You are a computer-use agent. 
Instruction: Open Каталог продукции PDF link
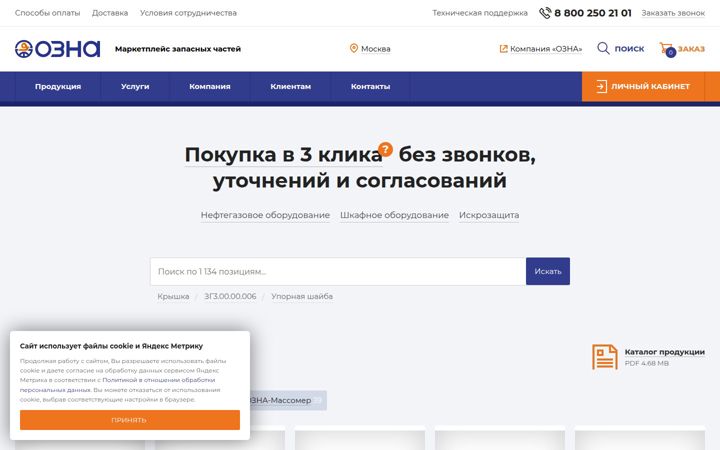click(664, 352)
